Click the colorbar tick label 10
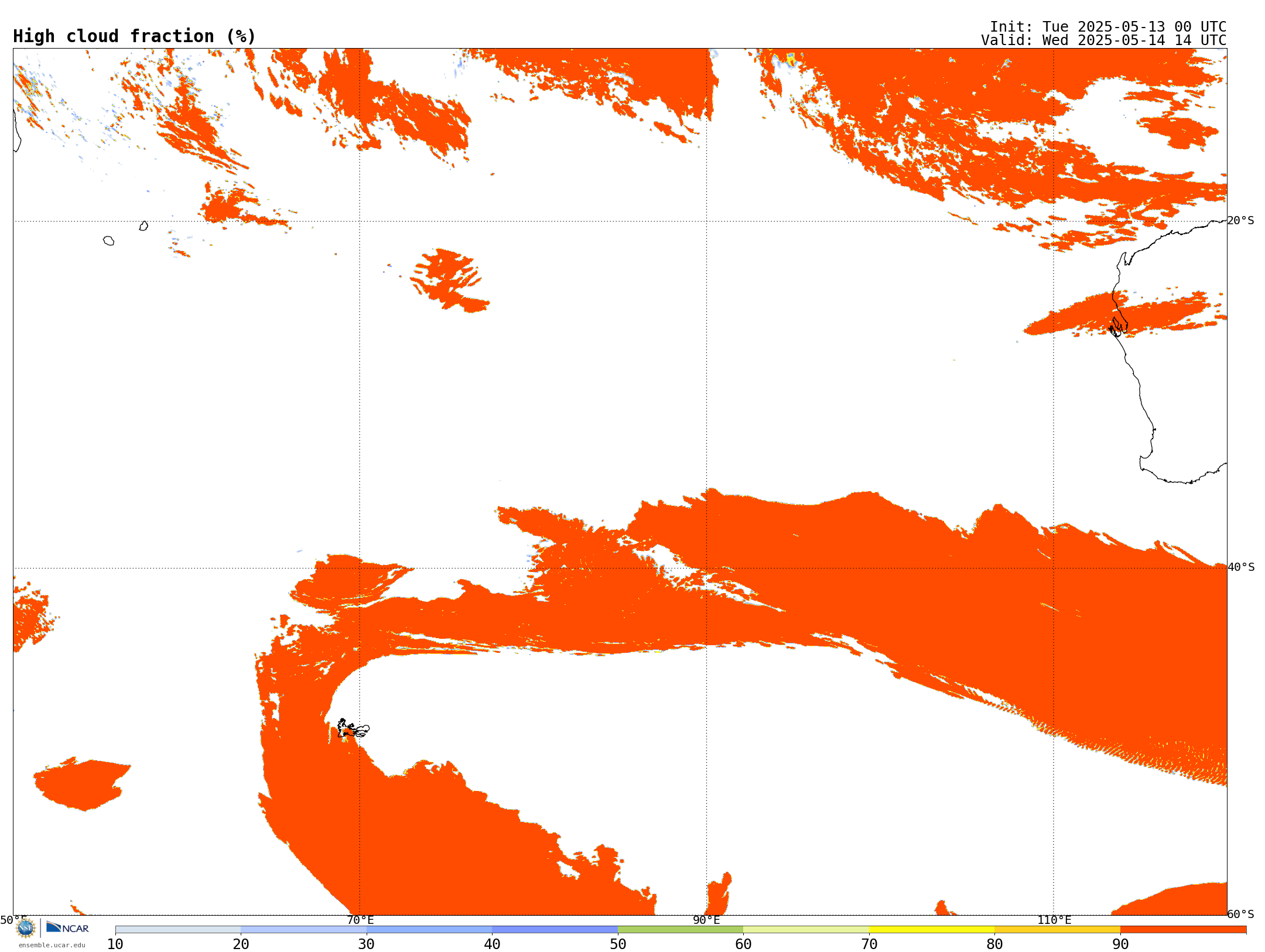Viewport: 1265px width, 952px height. [115, 944]
